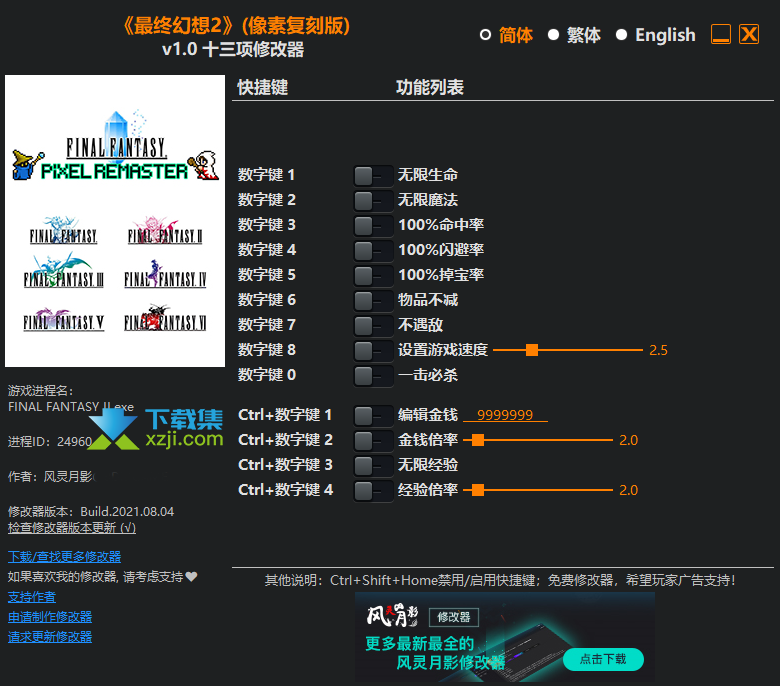Select the English language radio button
Screen dimensions: 780x686
point(621,35)
